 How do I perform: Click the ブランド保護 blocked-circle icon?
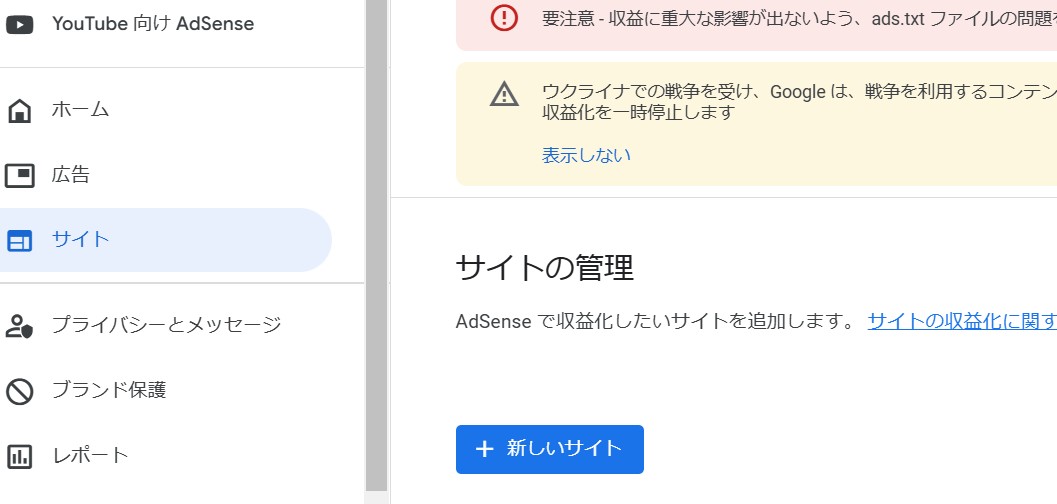pos(19,391)
